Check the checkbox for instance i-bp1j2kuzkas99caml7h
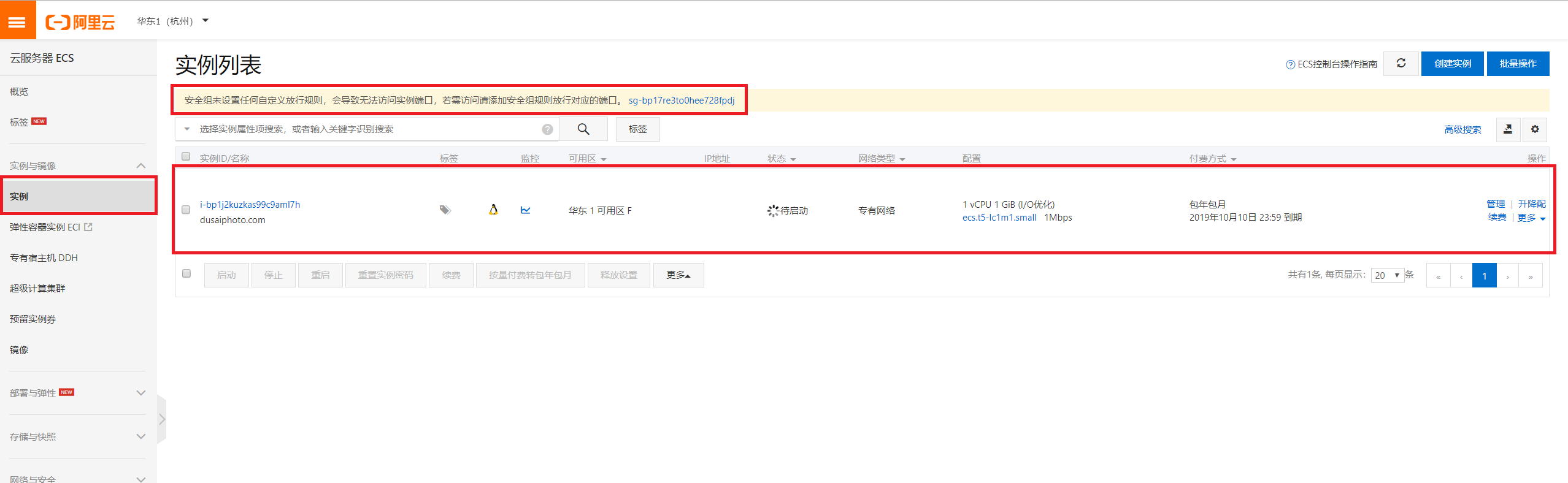This screenshot has height=483, width=1568. (x=186, y=210)
